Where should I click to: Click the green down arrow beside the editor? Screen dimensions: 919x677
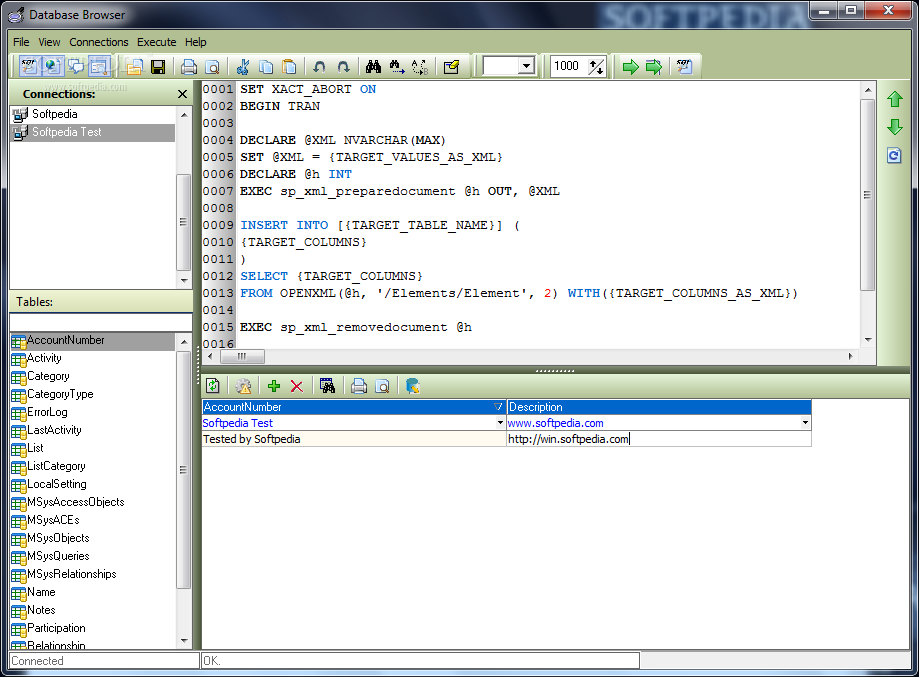(894, 127)
